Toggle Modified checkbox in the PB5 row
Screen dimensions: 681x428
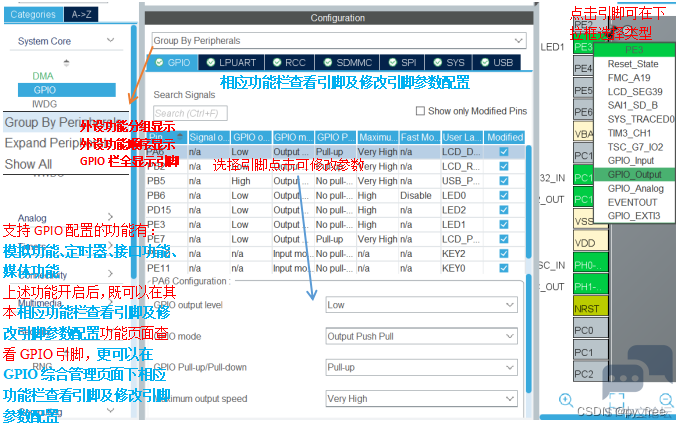coord(504,181)
